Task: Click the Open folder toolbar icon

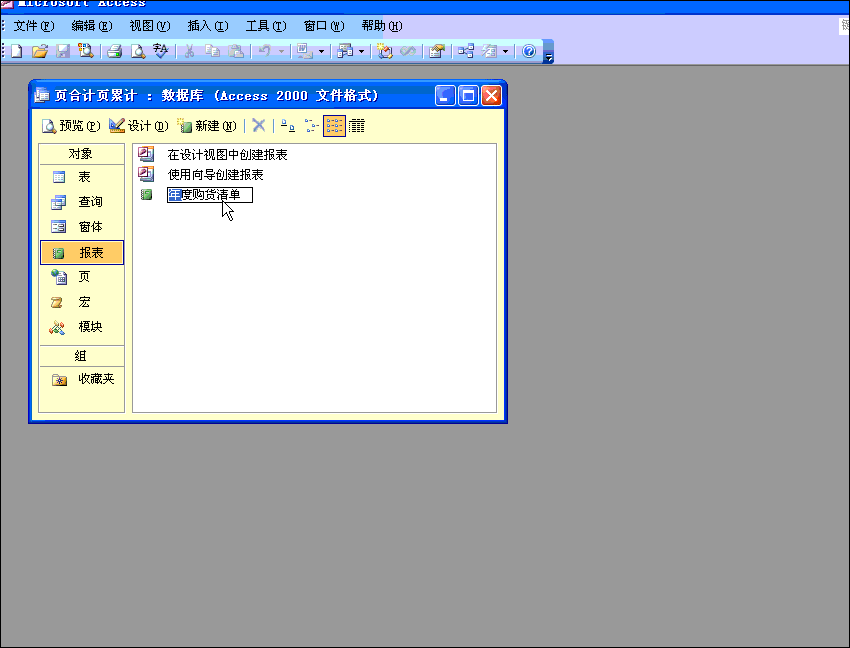Action: pos(40,52)
